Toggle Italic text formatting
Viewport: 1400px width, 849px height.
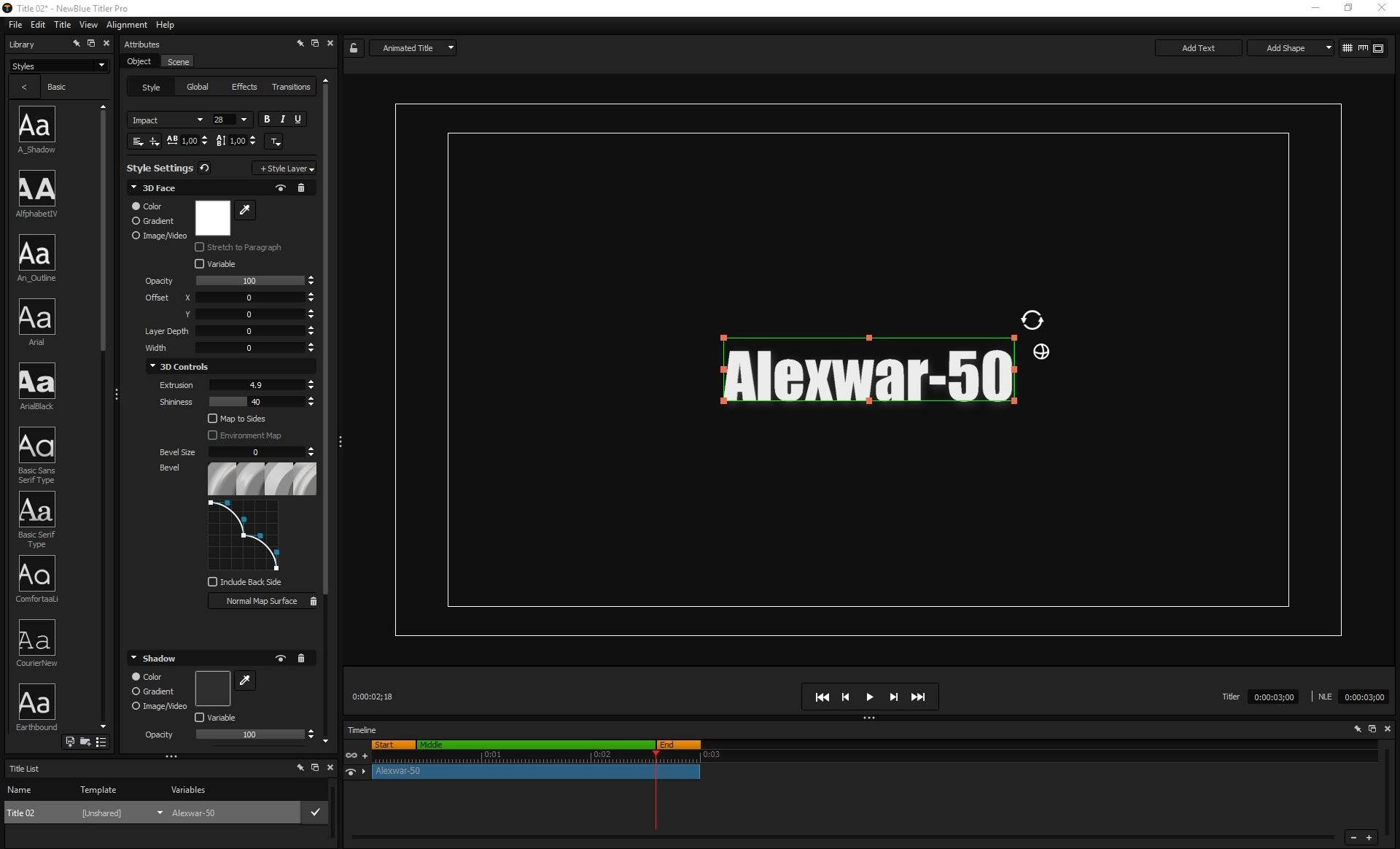click(x=282, y=120)
